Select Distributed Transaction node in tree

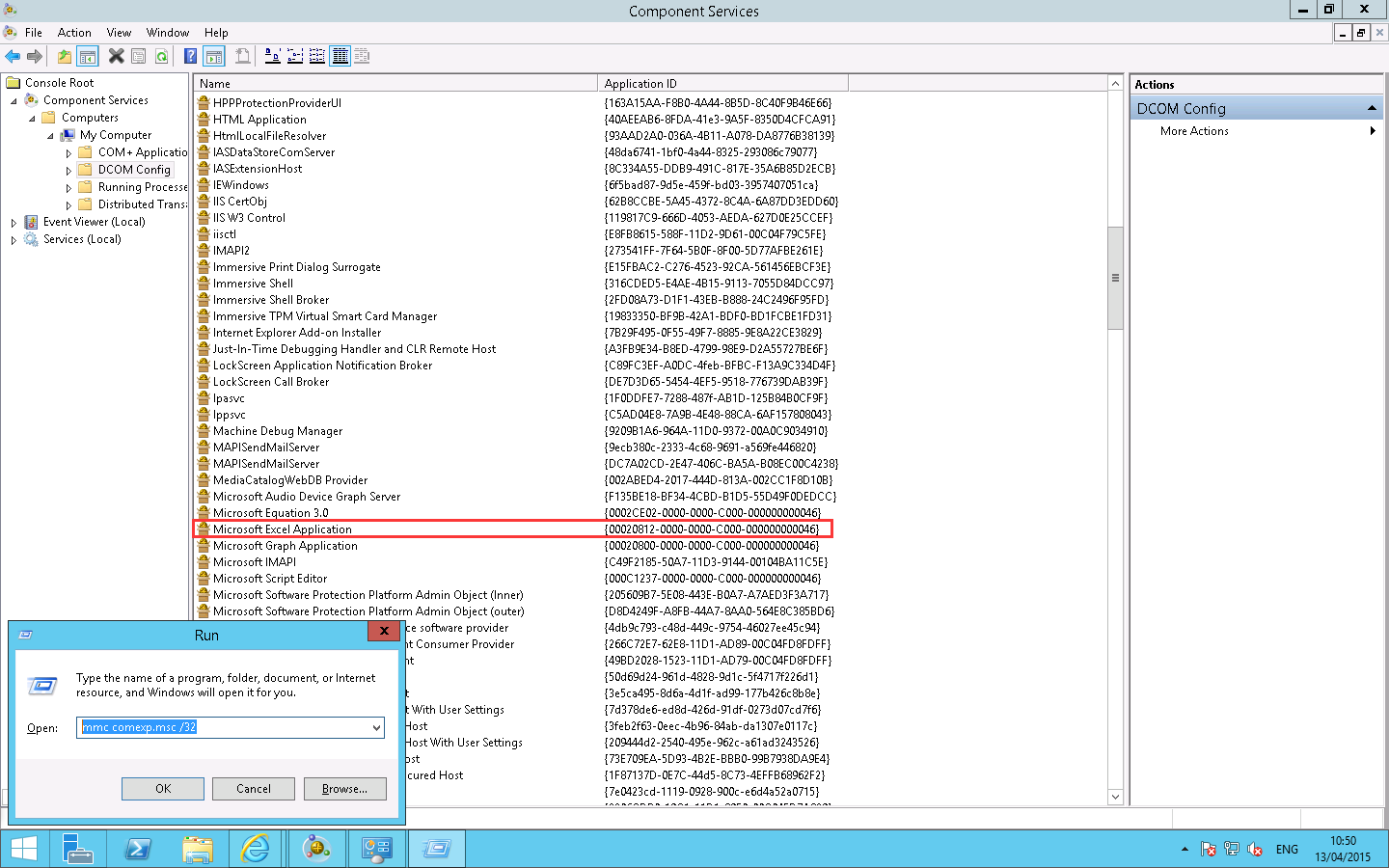[x=142, y=204]
